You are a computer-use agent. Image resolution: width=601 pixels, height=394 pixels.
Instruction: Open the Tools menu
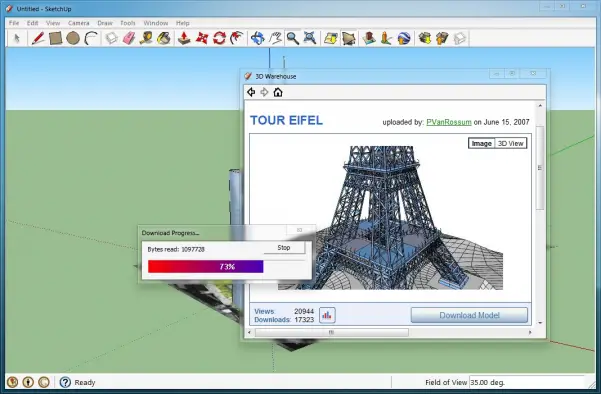[128, 23]
